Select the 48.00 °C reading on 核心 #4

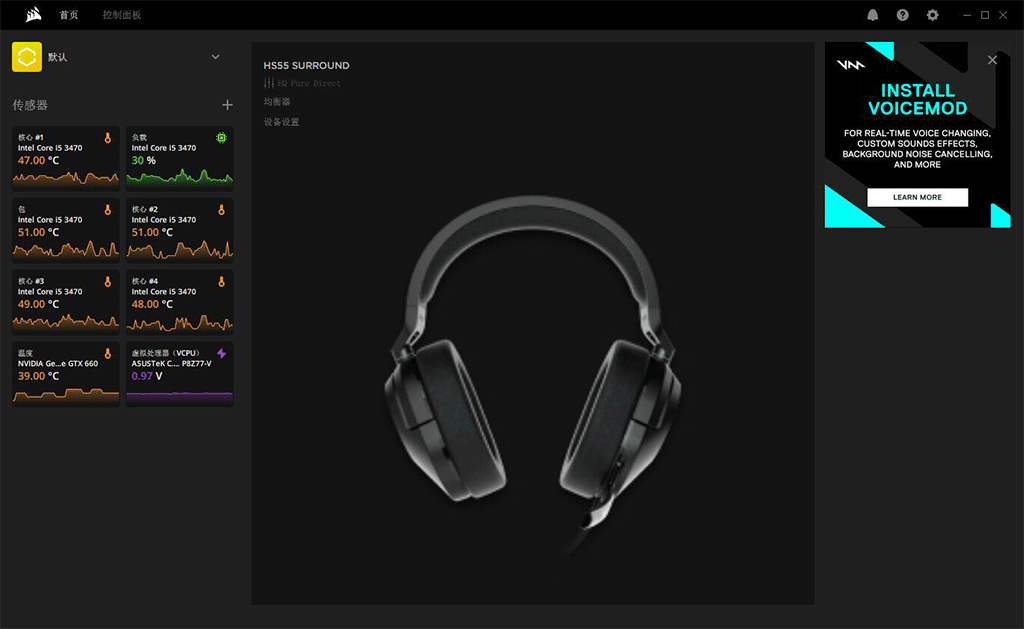pos(152,304)
